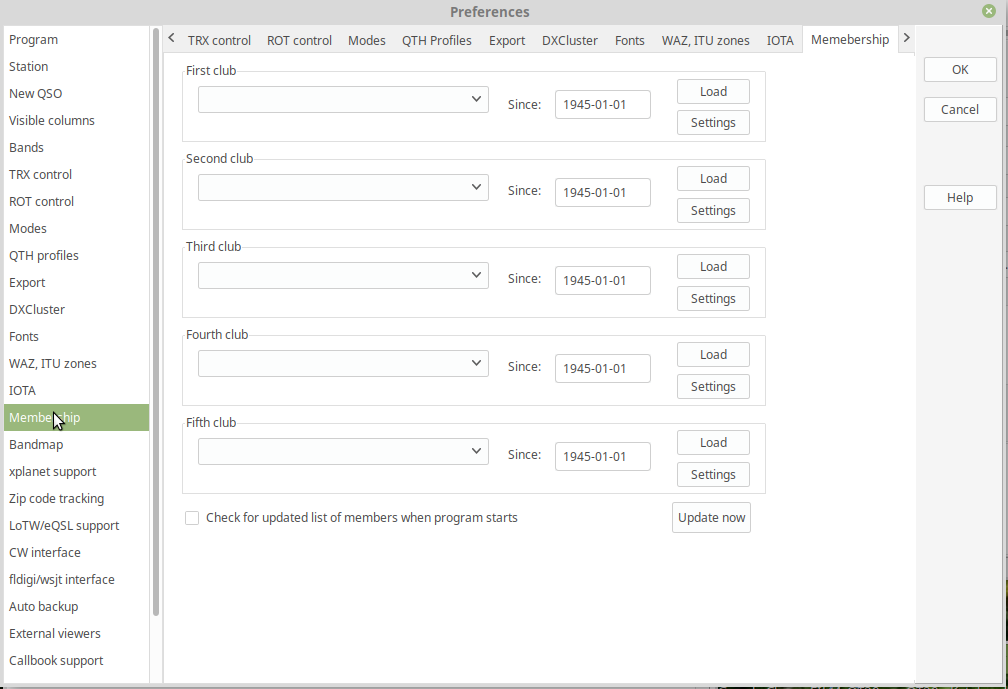Enable check for updated members list at startup
This screenshot has height=689, width=1008.
click(x=192, y=518)
